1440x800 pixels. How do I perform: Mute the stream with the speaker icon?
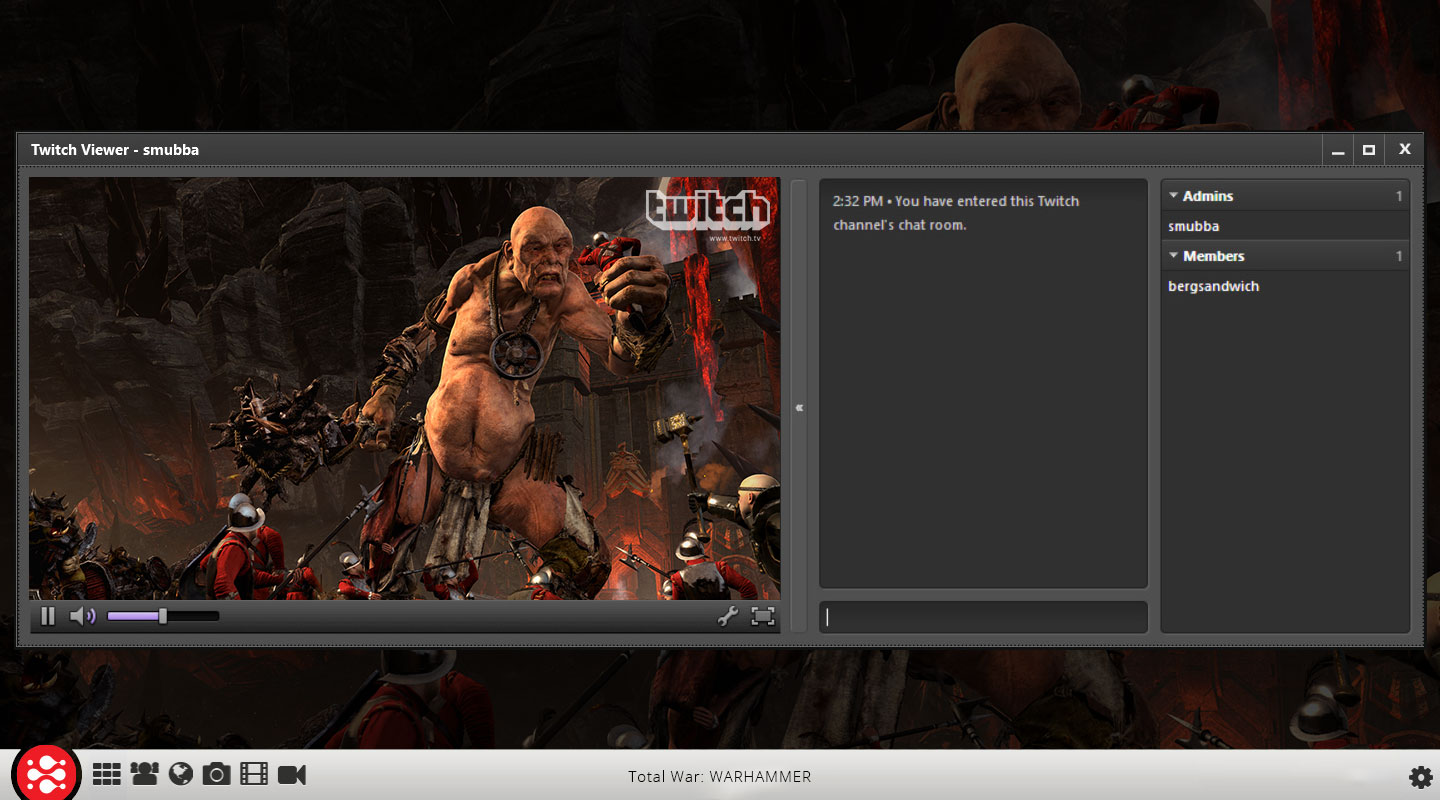[82, 616]
